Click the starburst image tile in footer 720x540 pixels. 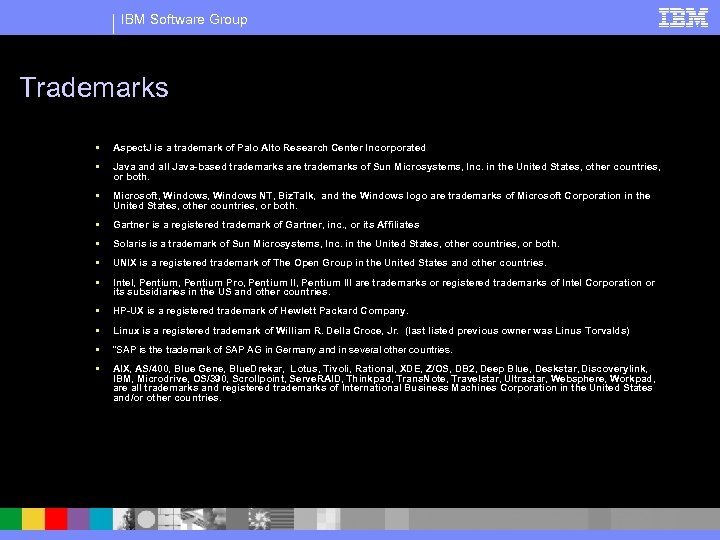pos(259,519)
